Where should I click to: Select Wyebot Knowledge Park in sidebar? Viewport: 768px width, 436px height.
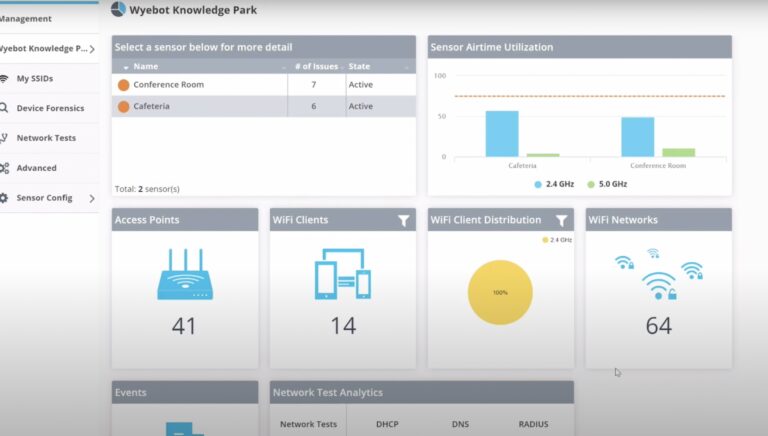(x=44, y=48)
